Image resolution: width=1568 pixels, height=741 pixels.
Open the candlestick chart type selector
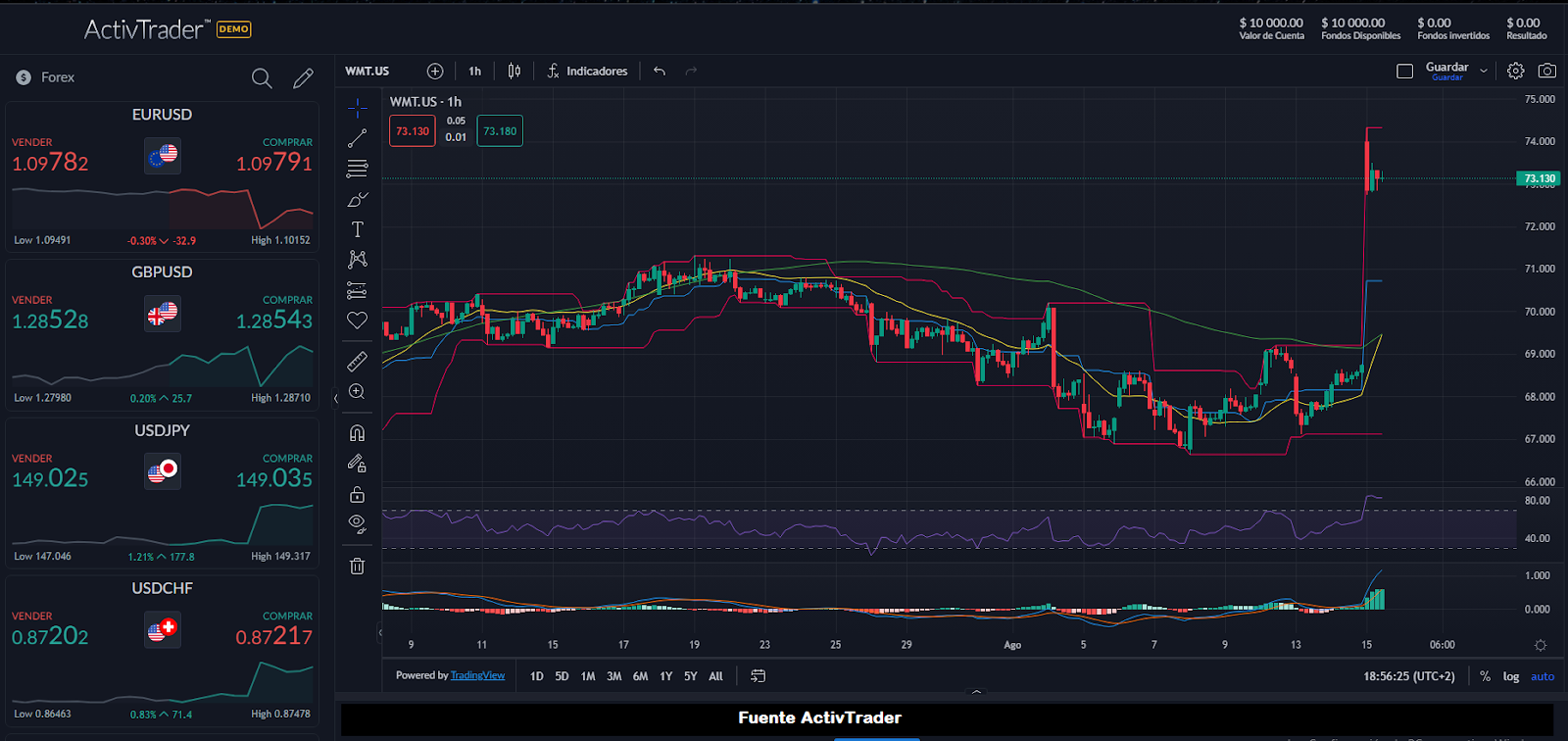pyautogui.click(x=514, y=71)
